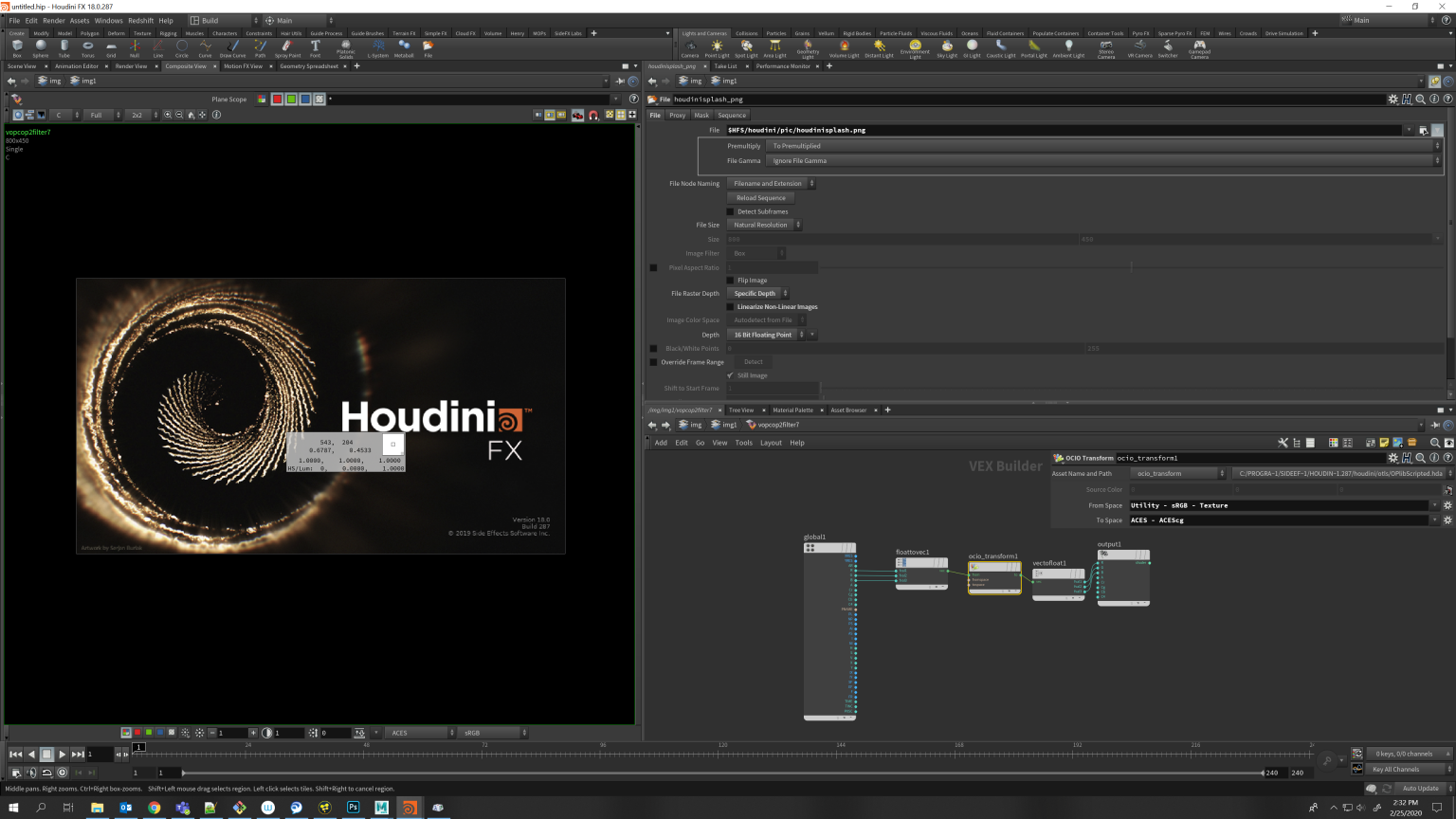Click the red channel plane swatch
This screenshot has width=1456, height=819.
pos(277,99)
